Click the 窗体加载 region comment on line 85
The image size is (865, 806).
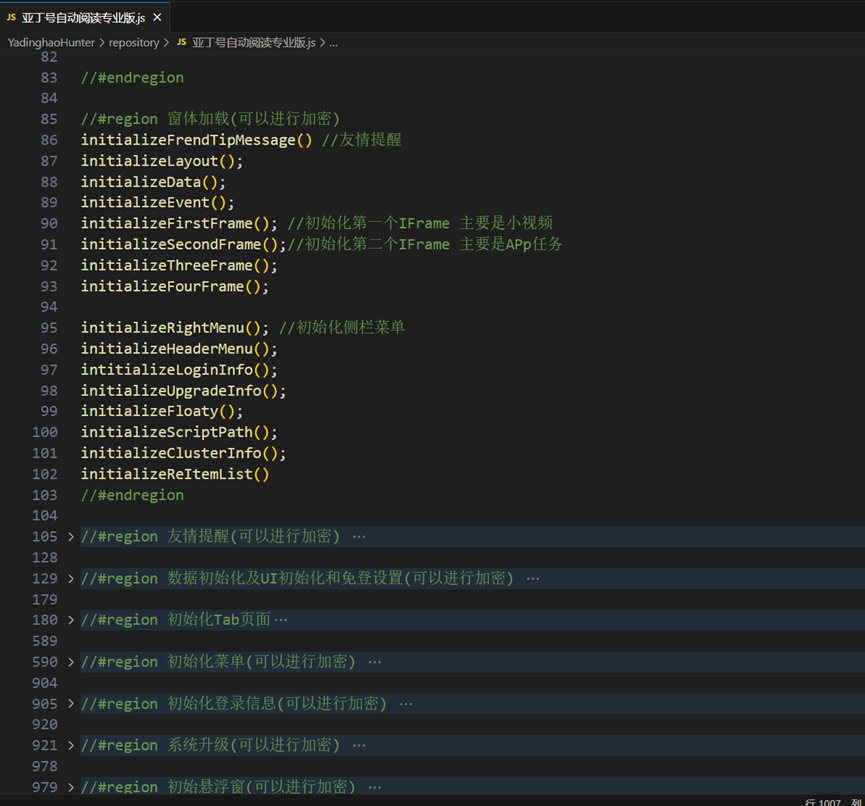tap(210, 119)
